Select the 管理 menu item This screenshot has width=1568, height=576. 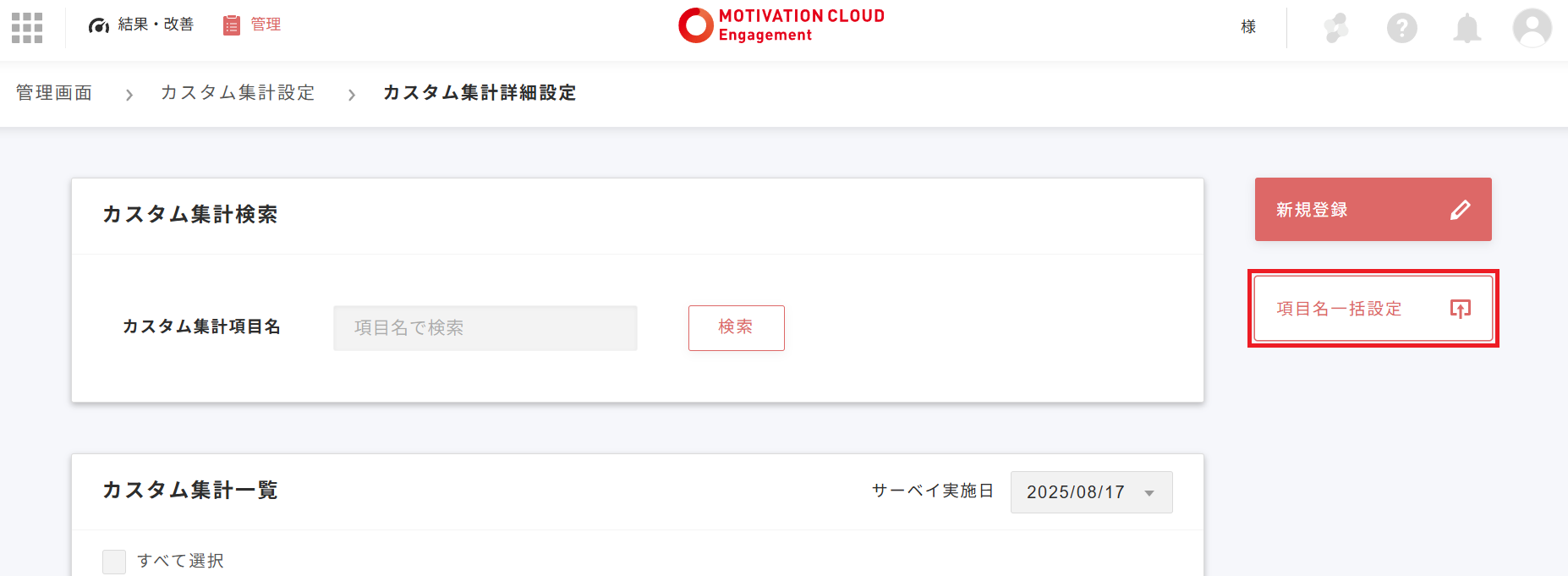point(266,25)
